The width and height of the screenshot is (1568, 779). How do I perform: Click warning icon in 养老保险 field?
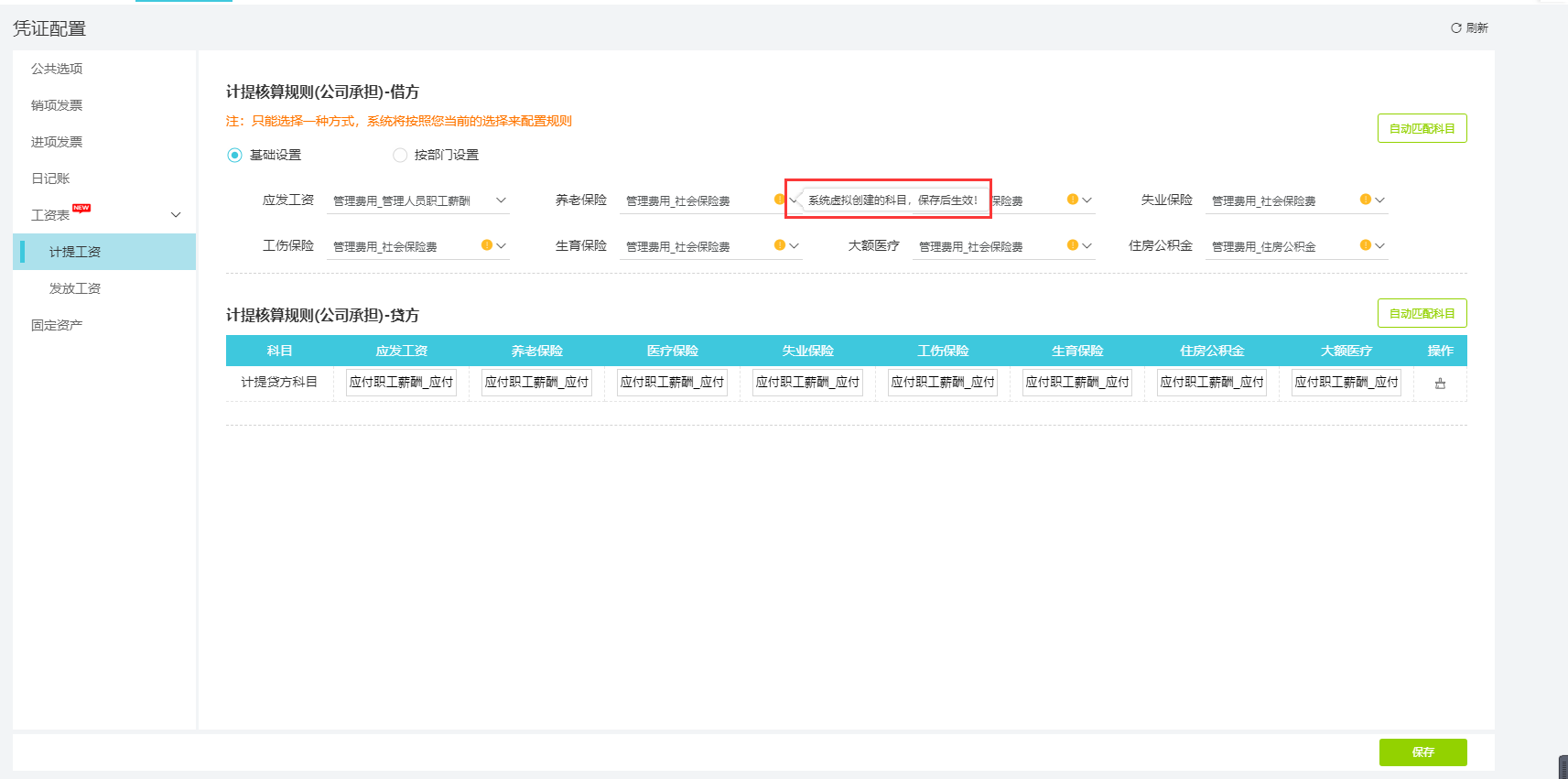[x=779, y=200]
